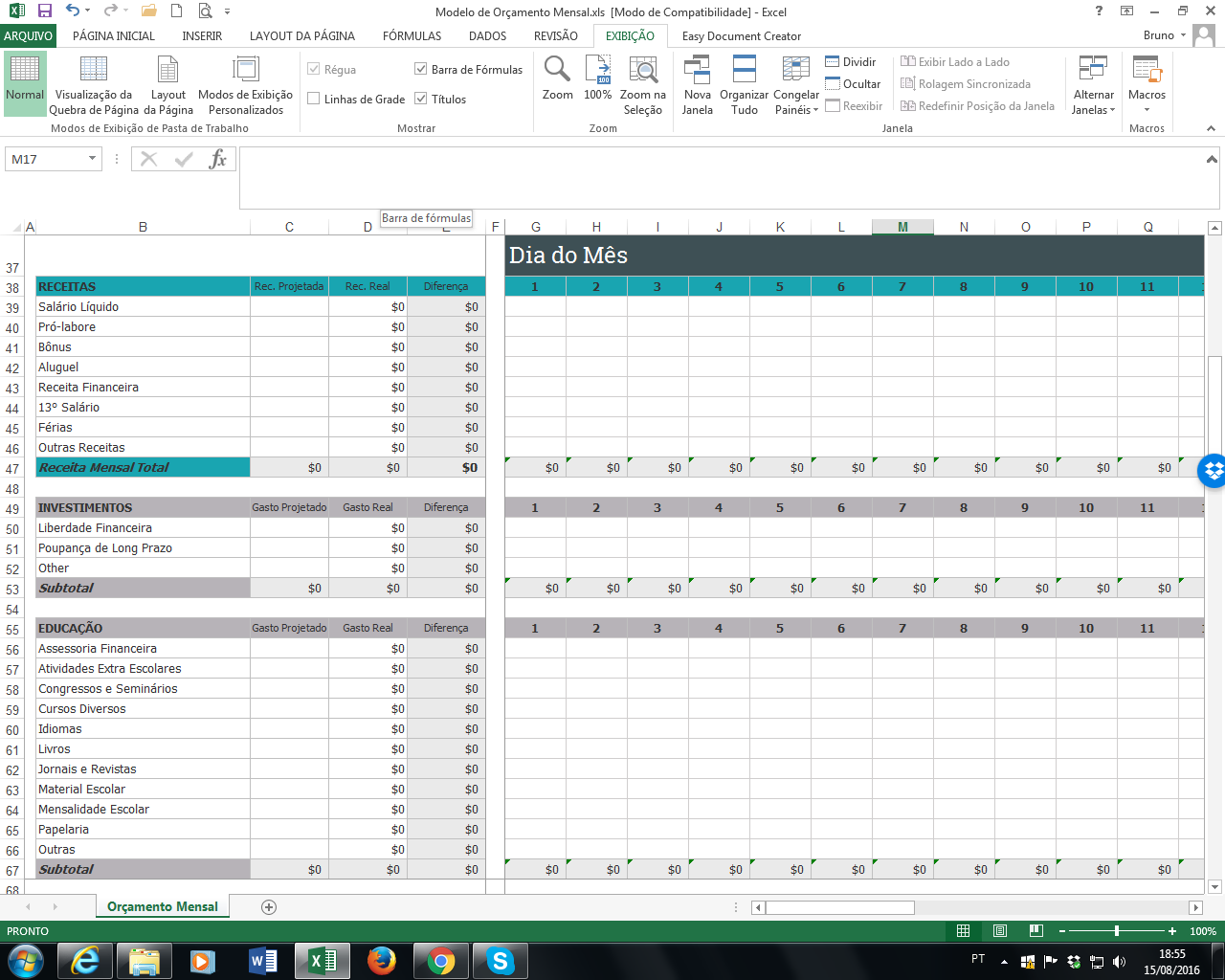
Task: Open Skype from the taskbar
Action: click(500, 960)
